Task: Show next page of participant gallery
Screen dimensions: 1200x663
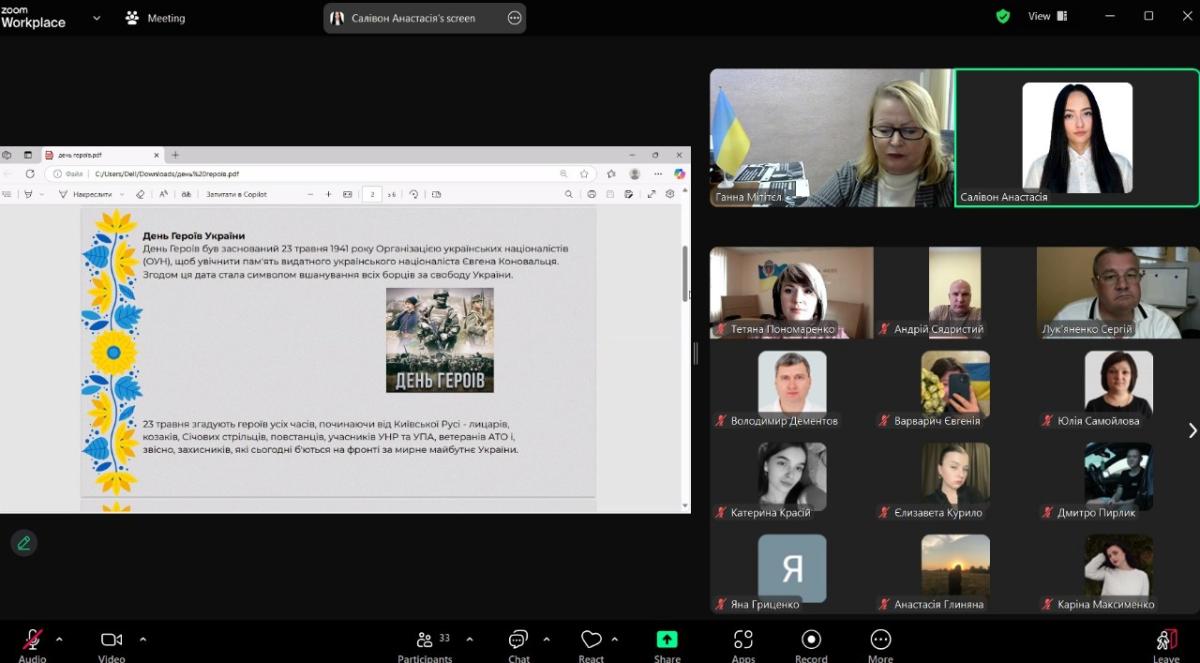Action: 1191,430
